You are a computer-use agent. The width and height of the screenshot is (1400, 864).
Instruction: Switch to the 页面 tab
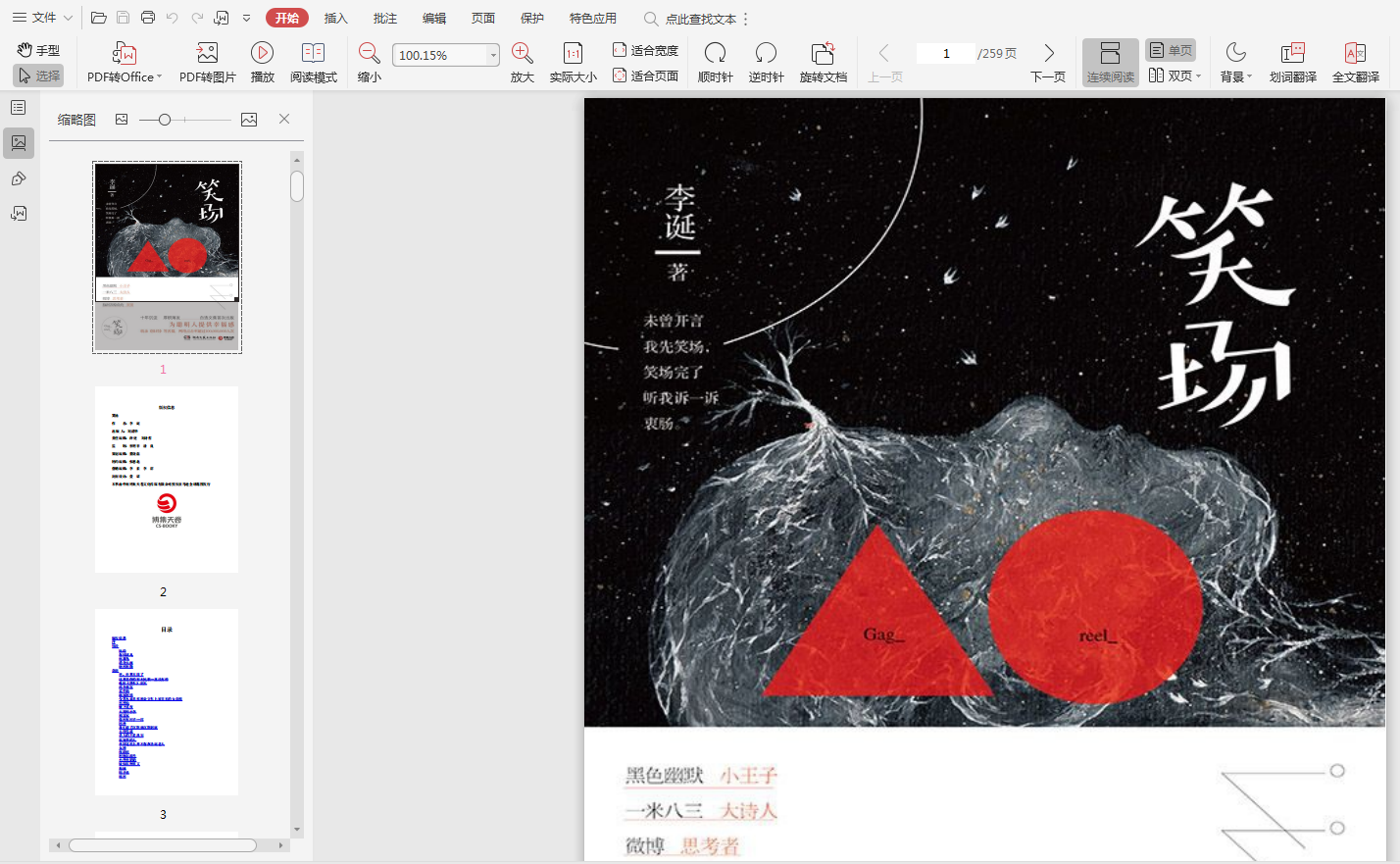483,18
